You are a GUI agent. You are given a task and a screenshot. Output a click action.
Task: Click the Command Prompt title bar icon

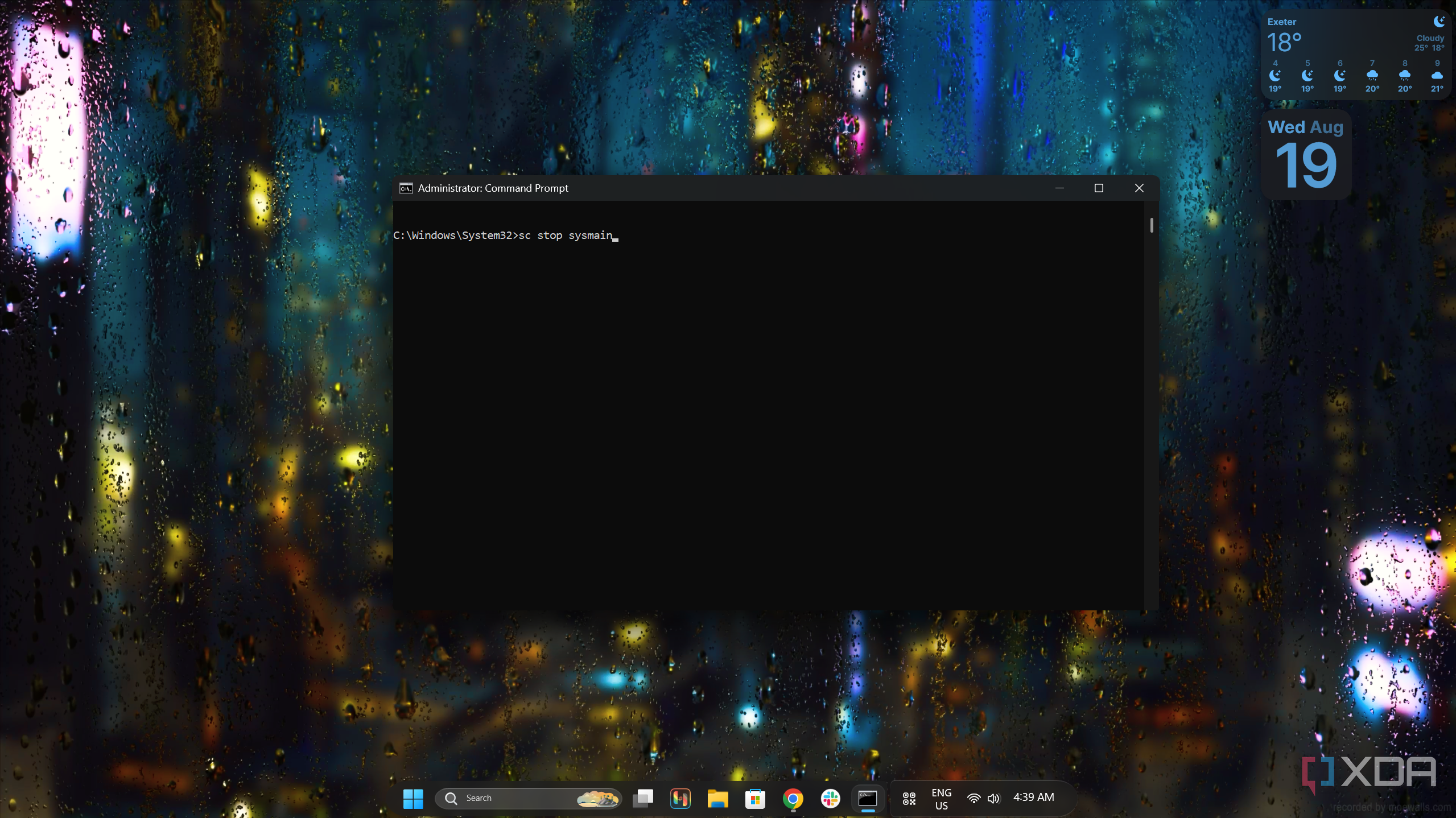[406, 188]
